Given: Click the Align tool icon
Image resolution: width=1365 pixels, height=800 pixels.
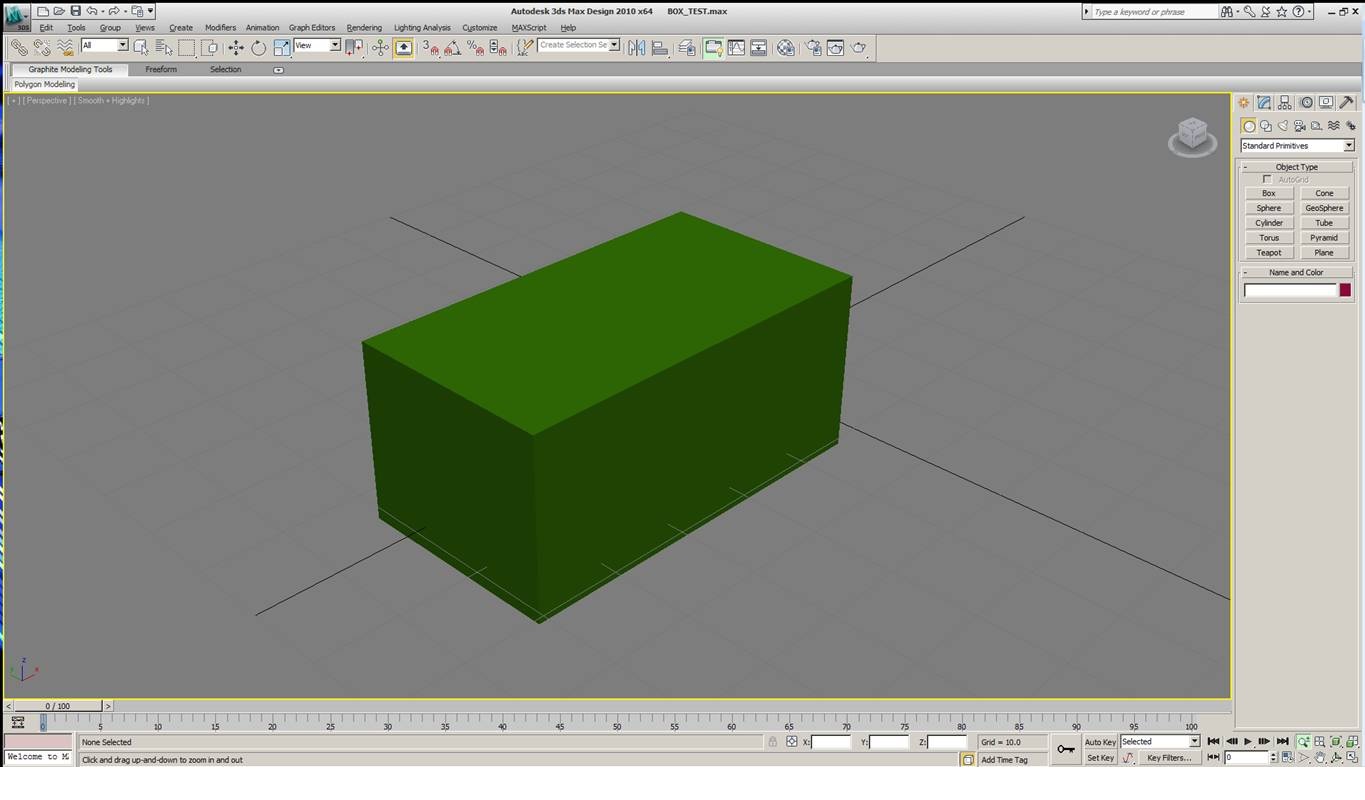Looking at the screenshot, I should click(659, 47).
